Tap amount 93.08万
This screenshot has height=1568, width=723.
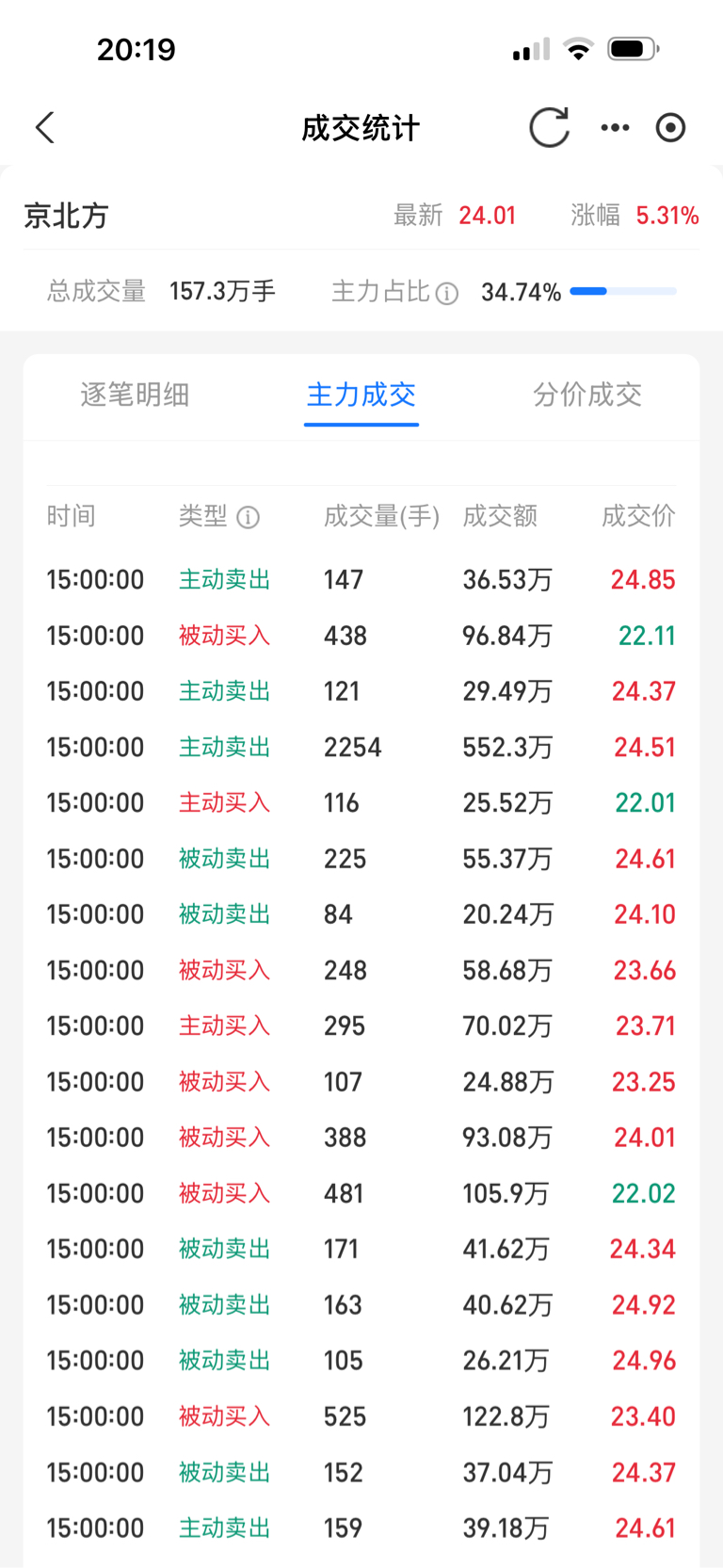[x=507, y=1138]
